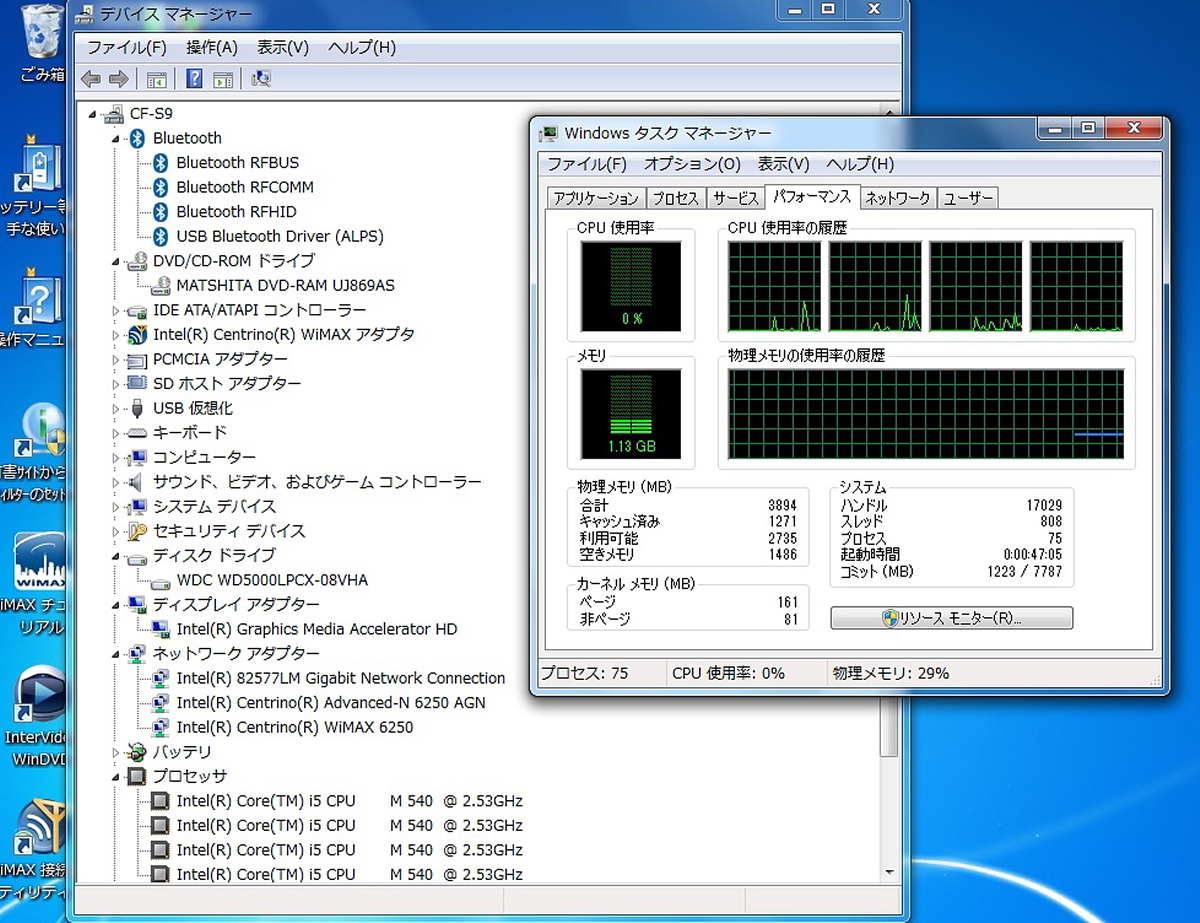1200x923 pixels.
Task: Collapse the プロセッサ category
Action: [115, 777]
